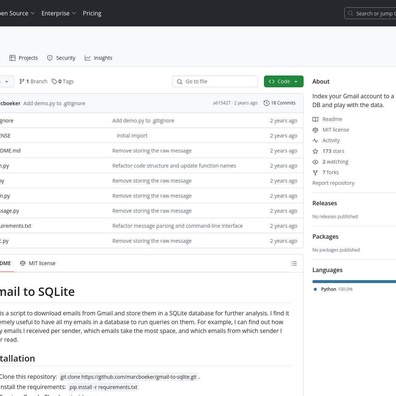Click the search or jump to field
396x396 pixels.
[370, 13]
